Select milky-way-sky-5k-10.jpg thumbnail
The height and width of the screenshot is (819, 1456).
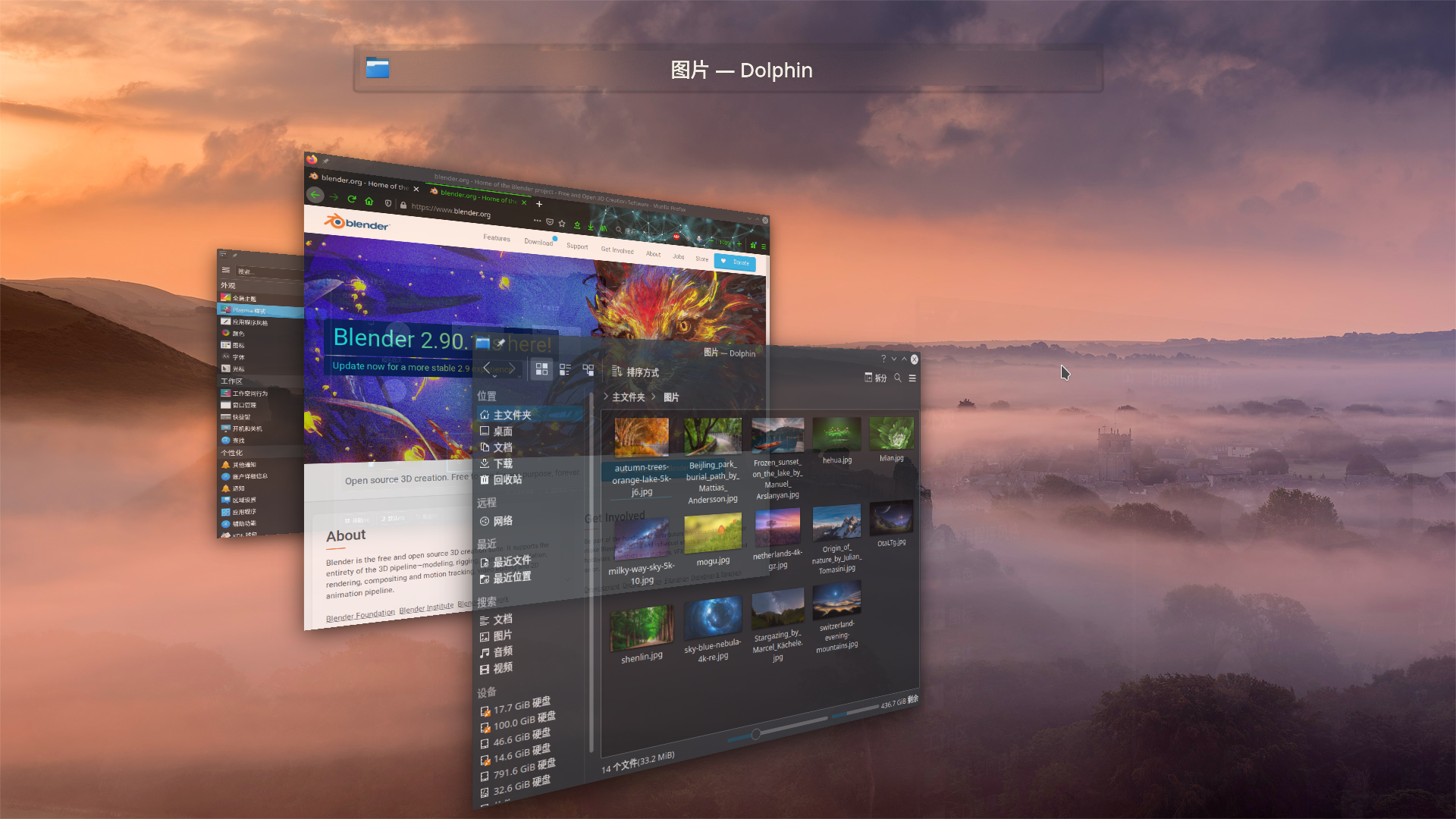(x=642, y=540)
